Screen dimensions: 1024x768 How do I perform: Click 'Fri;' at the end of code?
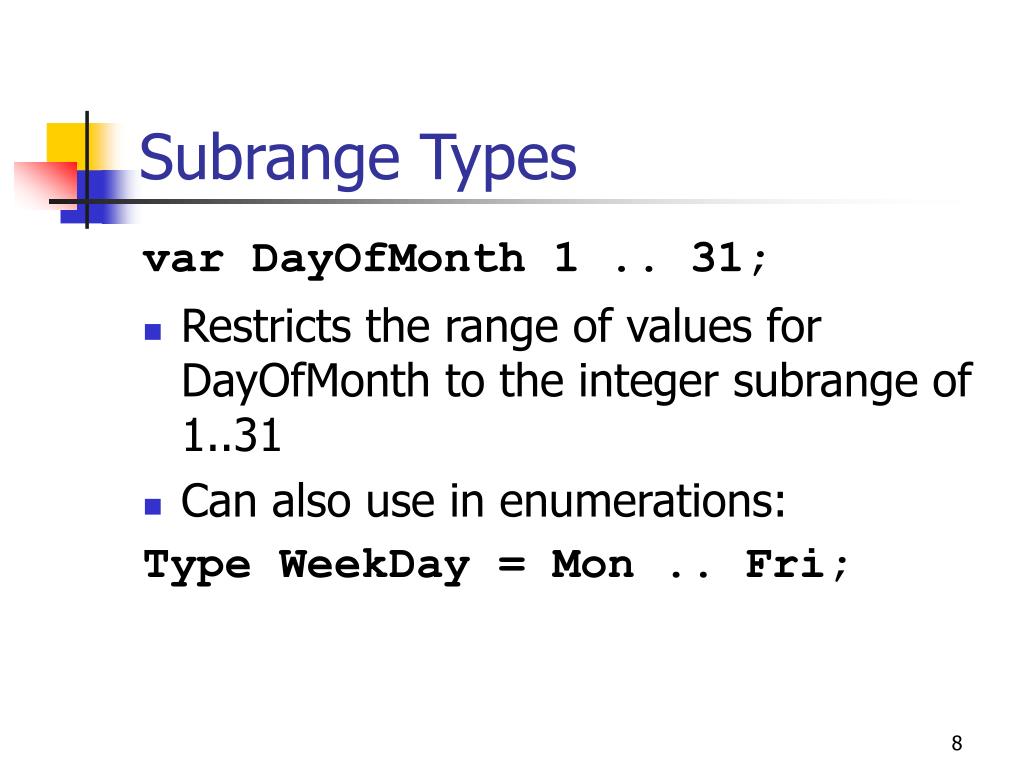797,564
